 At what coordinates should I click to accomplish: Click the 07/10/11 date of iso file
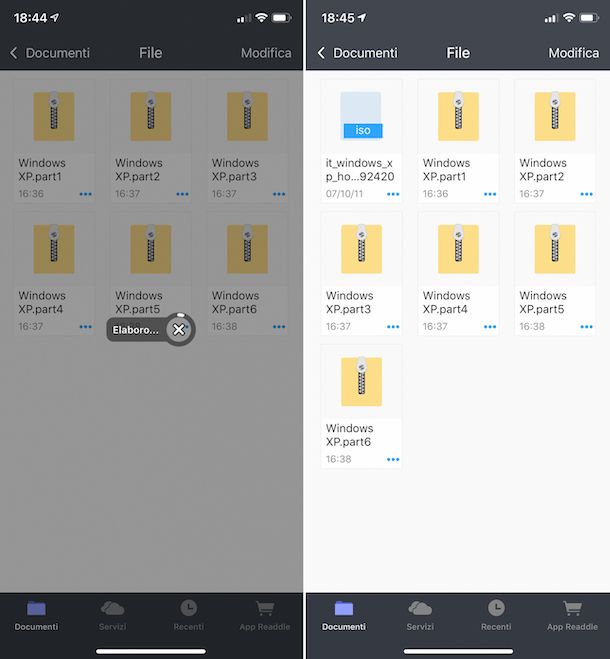tap(344, 194)
